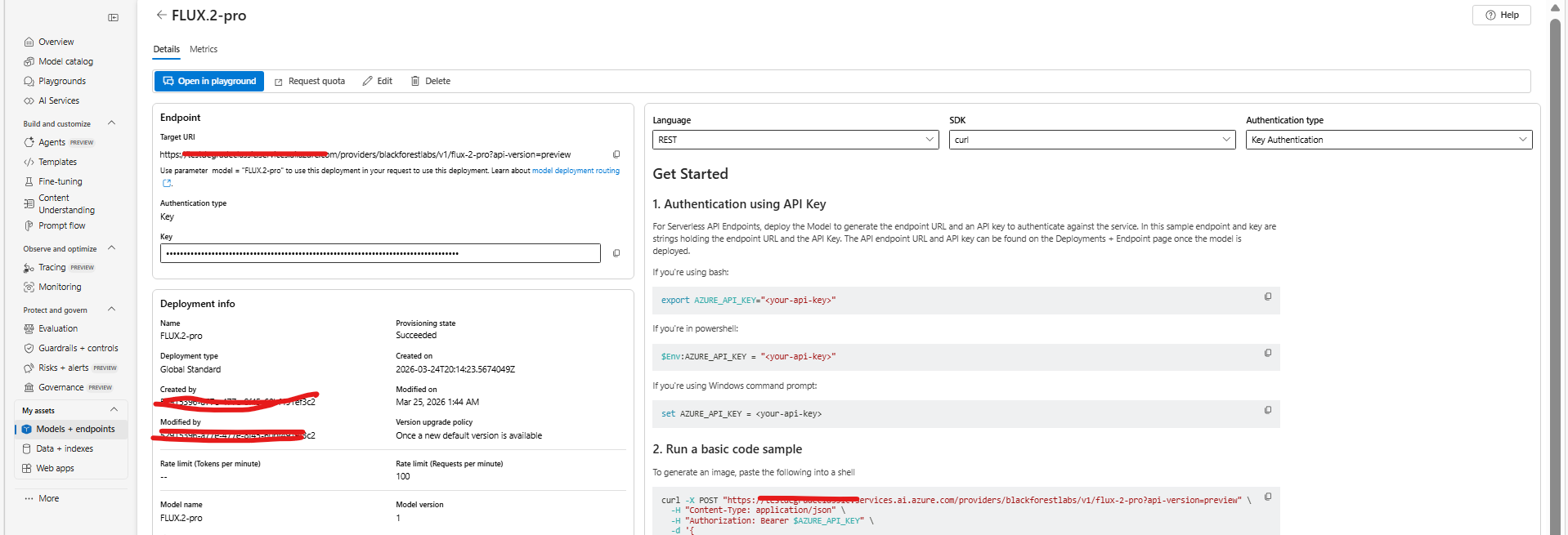Copy the endpoint key value

tap(616, 253)
